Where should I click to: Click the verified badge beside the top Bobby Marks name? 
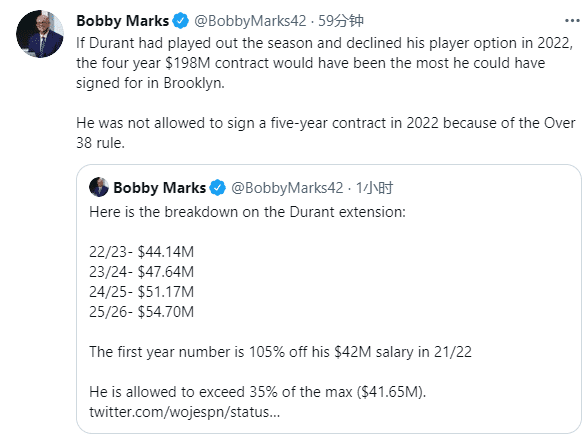tap(181, 21)
